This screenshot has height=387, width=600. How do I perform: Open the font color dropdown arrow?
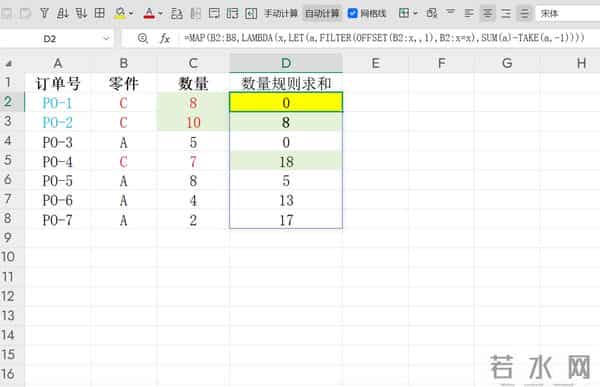tap(160, 14)
